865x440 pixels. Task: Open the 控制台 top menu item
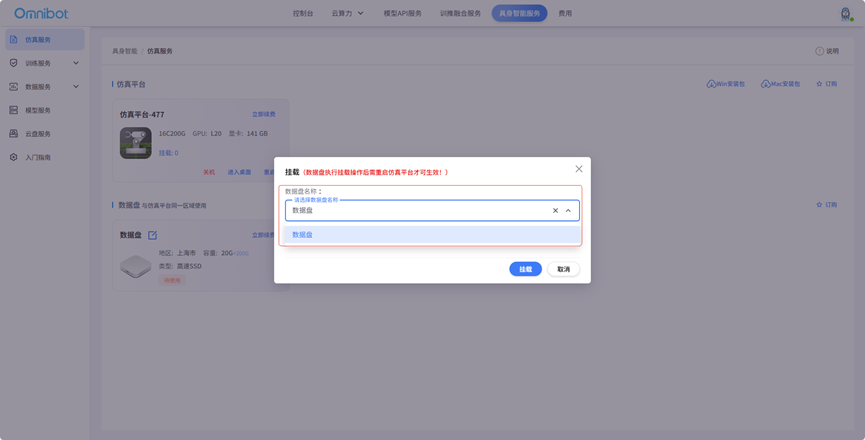click(303, 13)
